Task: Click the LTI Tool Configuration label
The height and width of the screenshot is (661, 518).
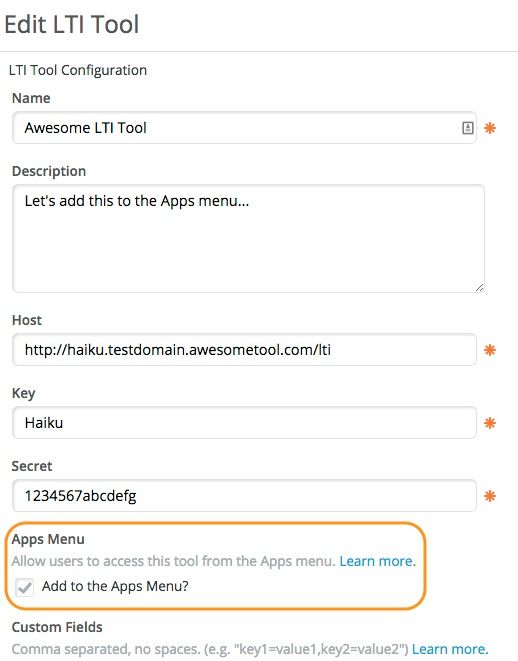Action: click(x=78, y=70)
